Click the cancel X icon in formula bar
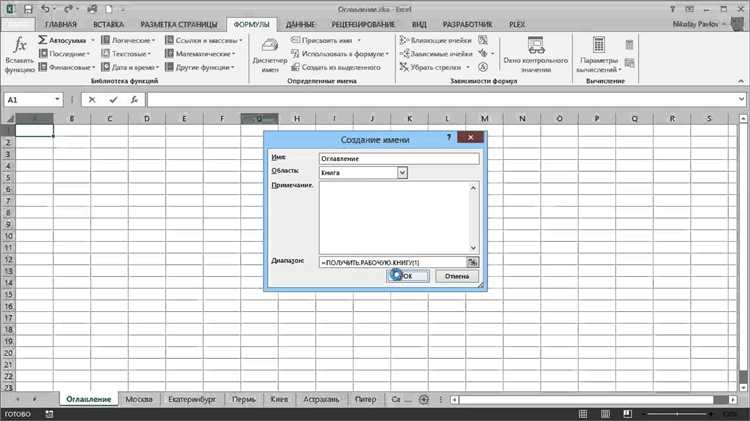Viewport: 750px width, 421px height. click(x=92, y=100)
